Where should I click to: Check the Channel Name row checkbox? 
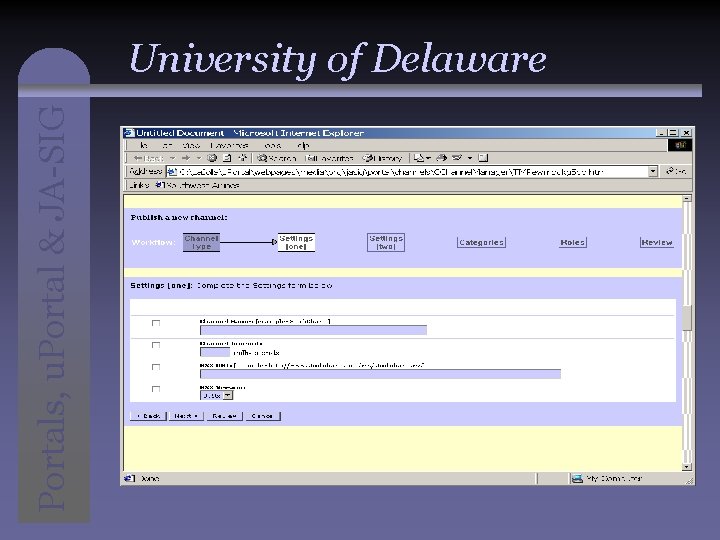point(156,323)
